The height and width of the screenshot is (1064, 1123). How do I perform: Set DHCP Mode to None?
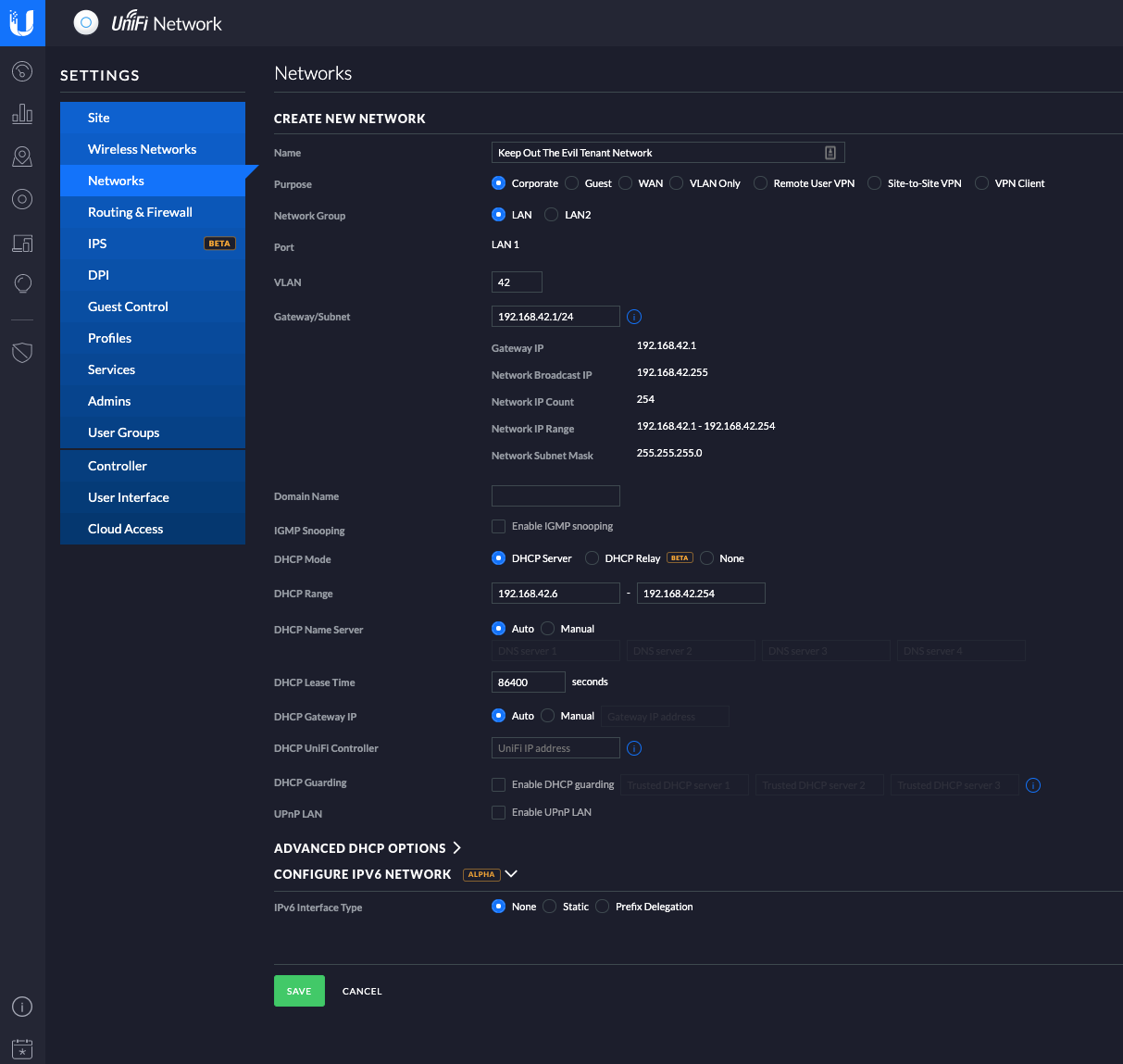coord(707,558)
